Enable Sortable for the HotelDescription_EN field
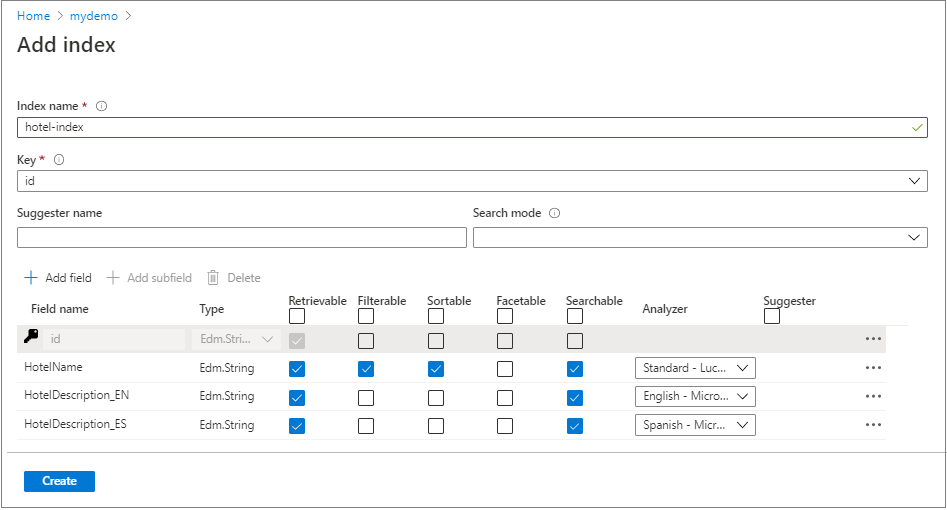 tap(435, 397)
